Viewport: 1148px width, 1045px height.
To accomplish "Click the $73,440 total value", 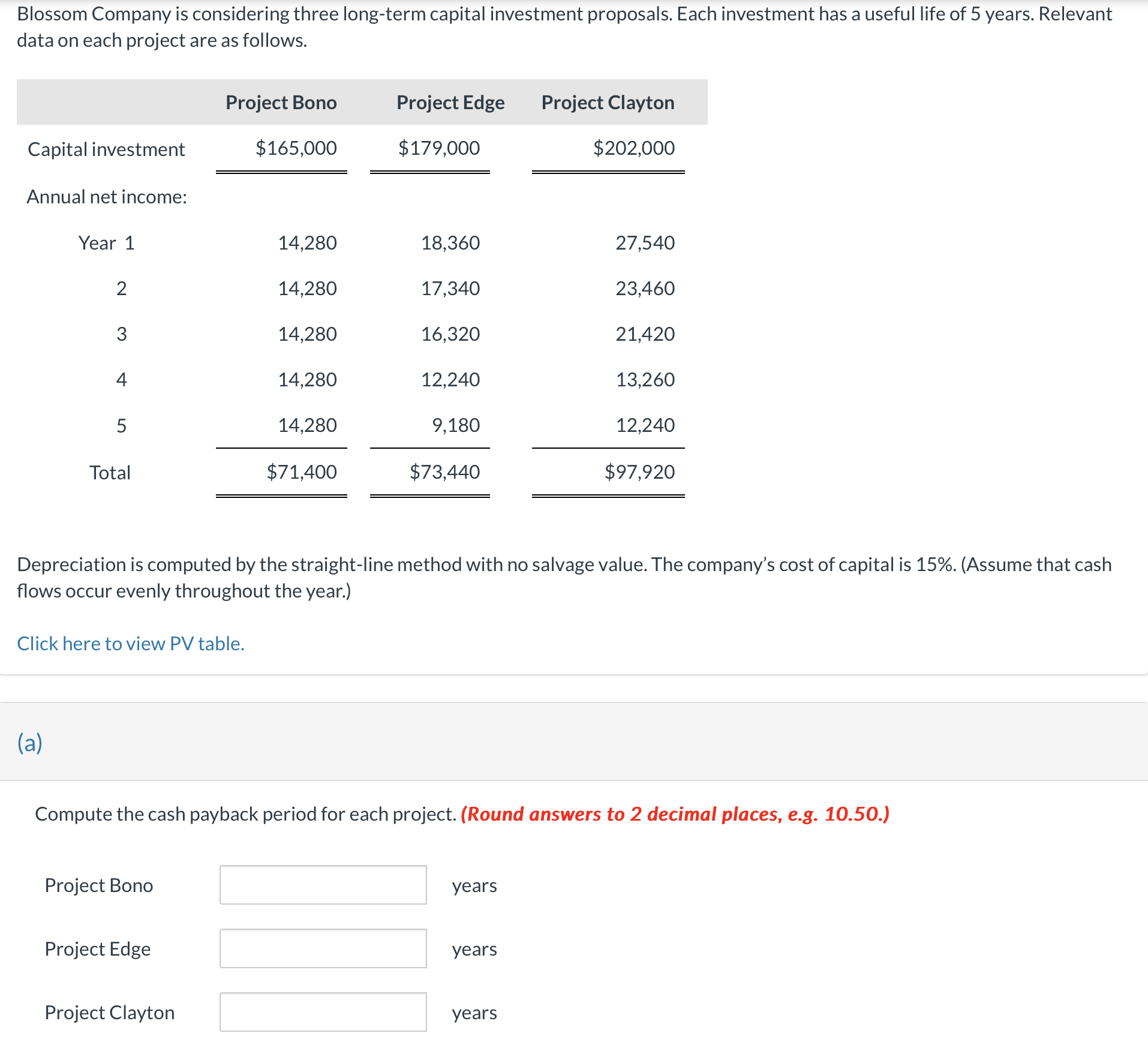I will click(x=444, y=472).
